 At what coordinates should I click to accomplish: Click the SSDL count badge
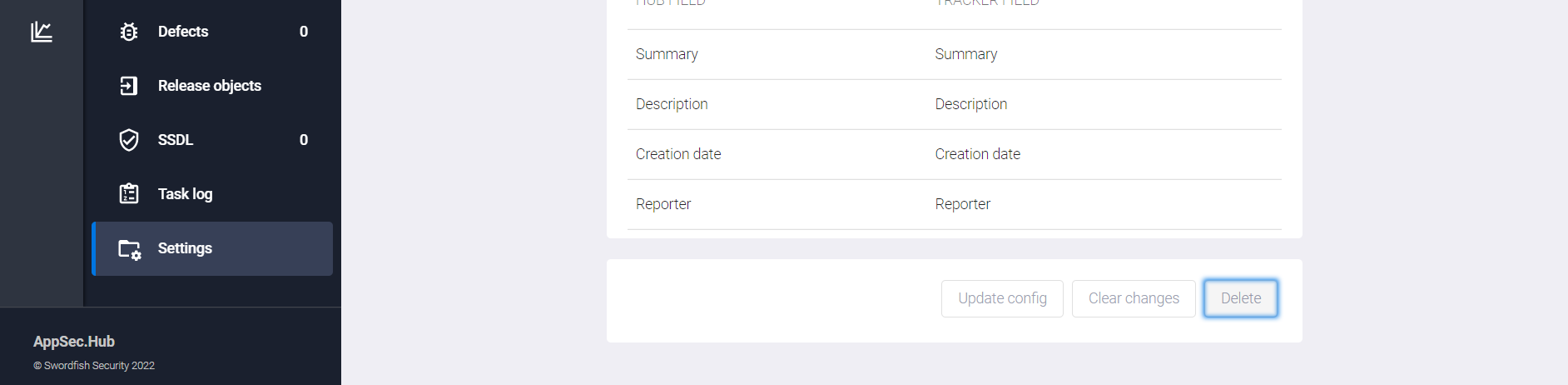(304, 140)
